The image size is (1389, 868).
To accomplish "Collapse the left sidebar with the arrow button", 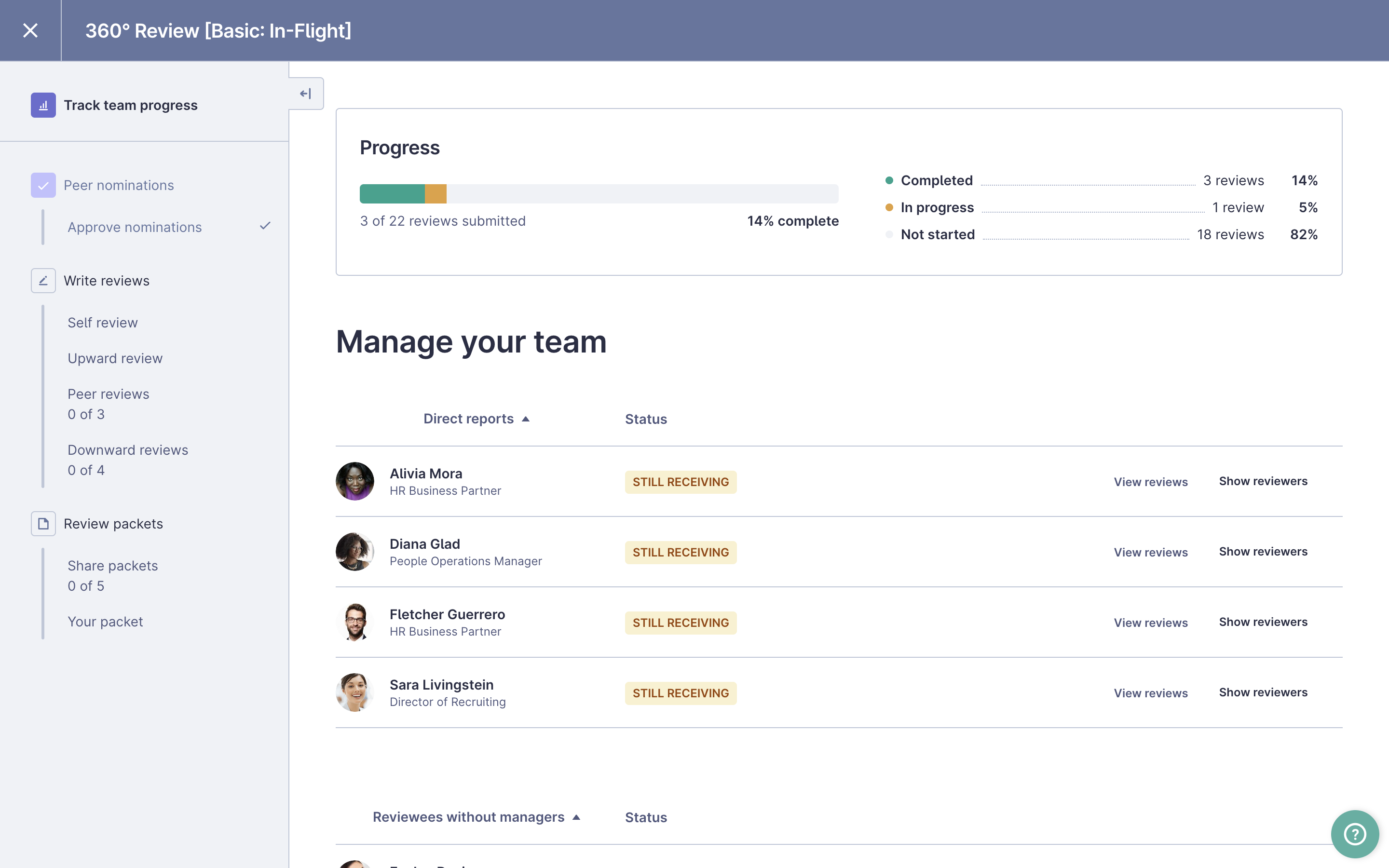I will pyautogui.click(x=305, y=93).
